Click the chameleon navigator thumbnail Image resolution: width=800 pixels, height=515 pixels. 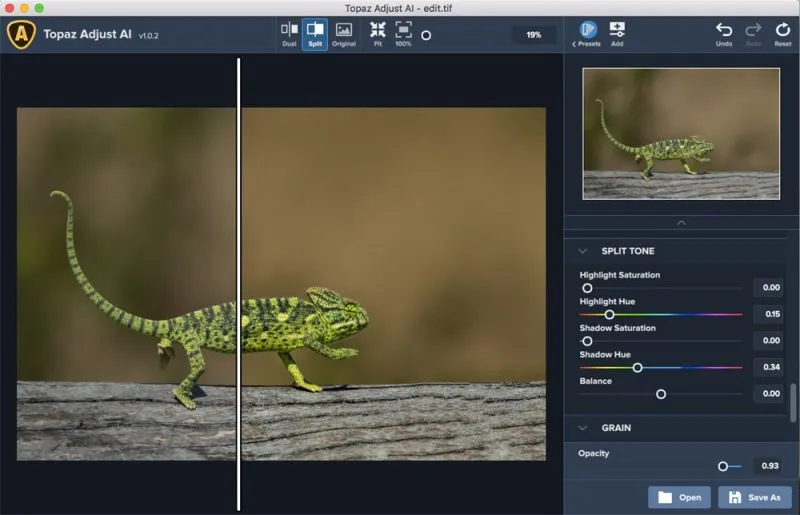(x=681, y=134)
